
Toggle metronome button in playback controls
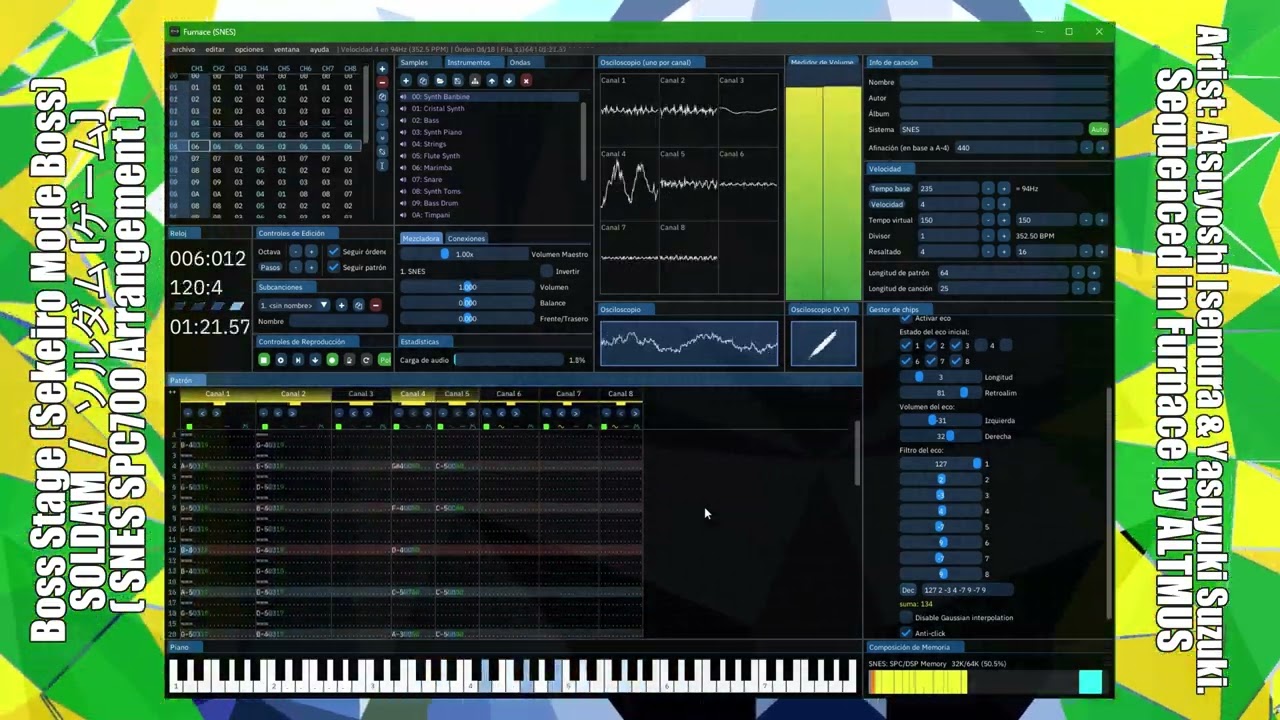349,360
